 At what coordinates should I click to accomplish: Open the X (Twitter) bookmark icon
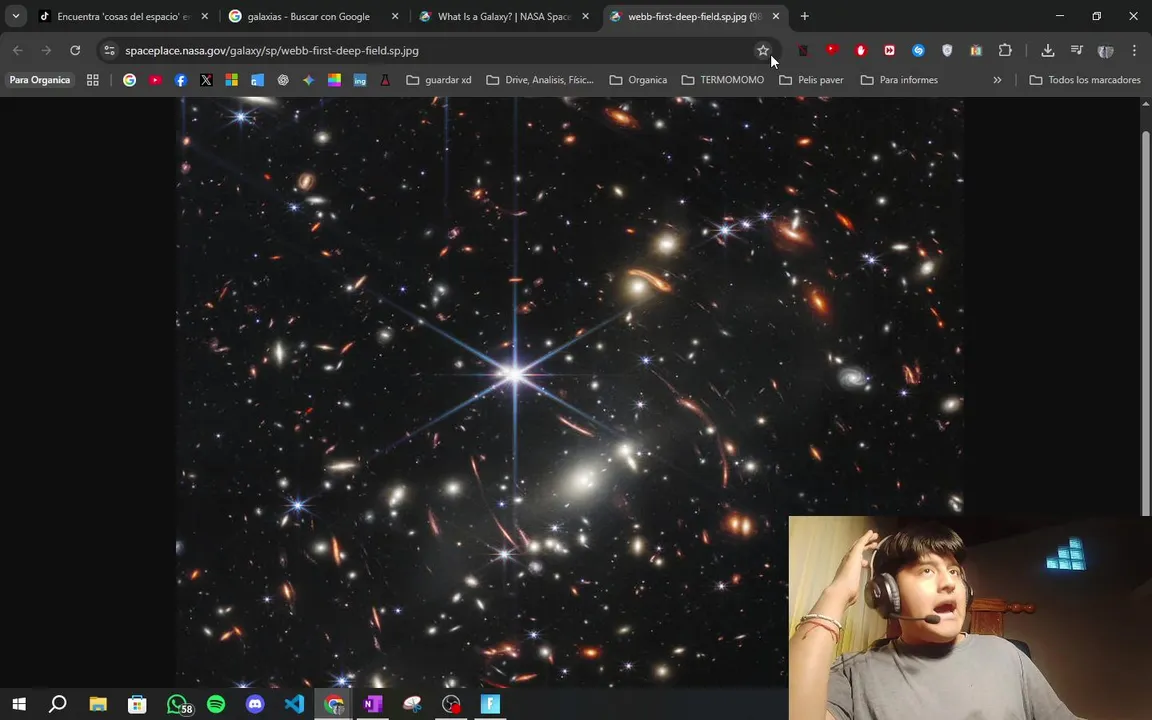click(206, 80)
